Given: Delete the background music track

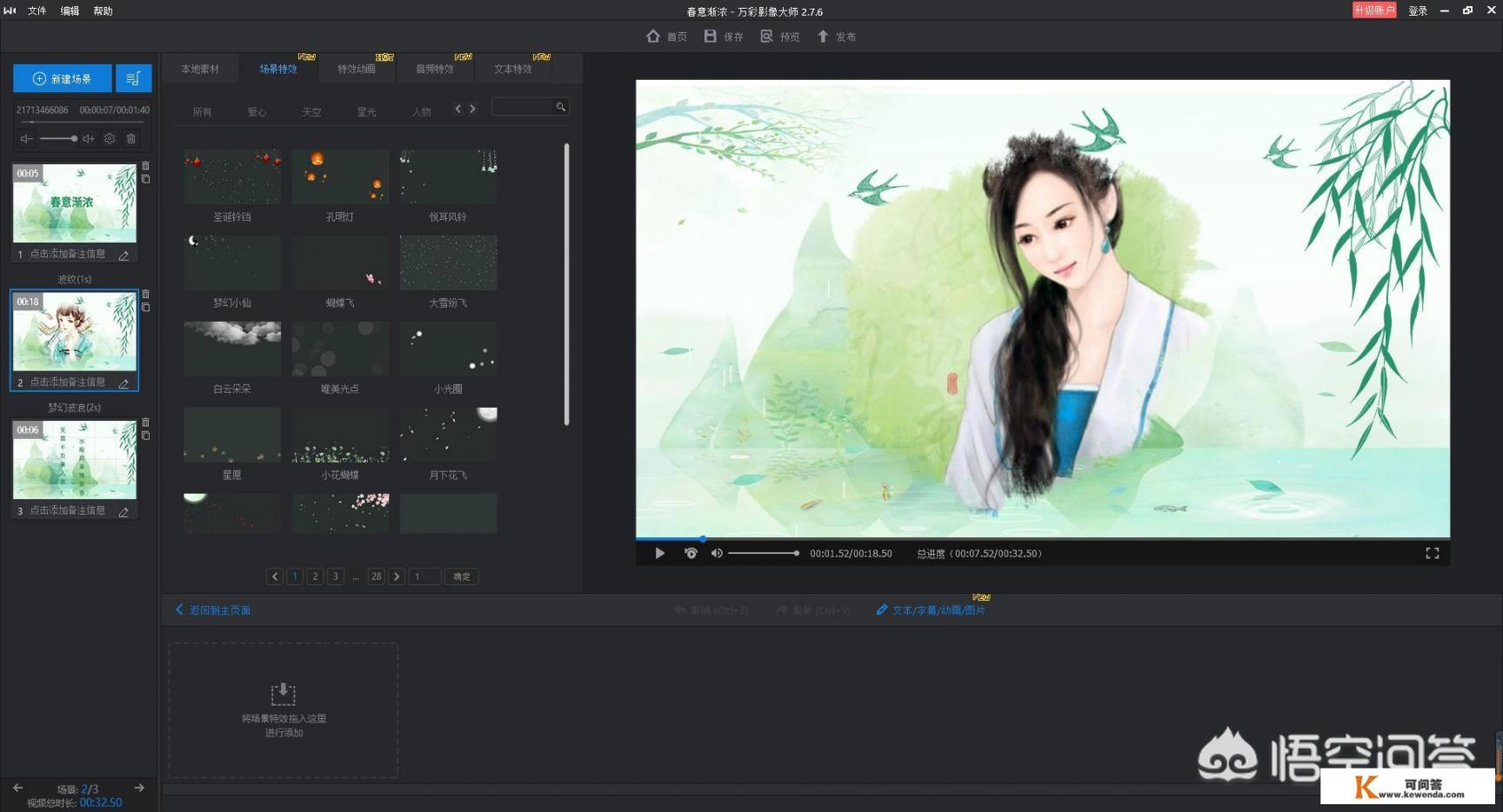Looking at the screenshot, I should pyautogui.click(x=131, y=139).
